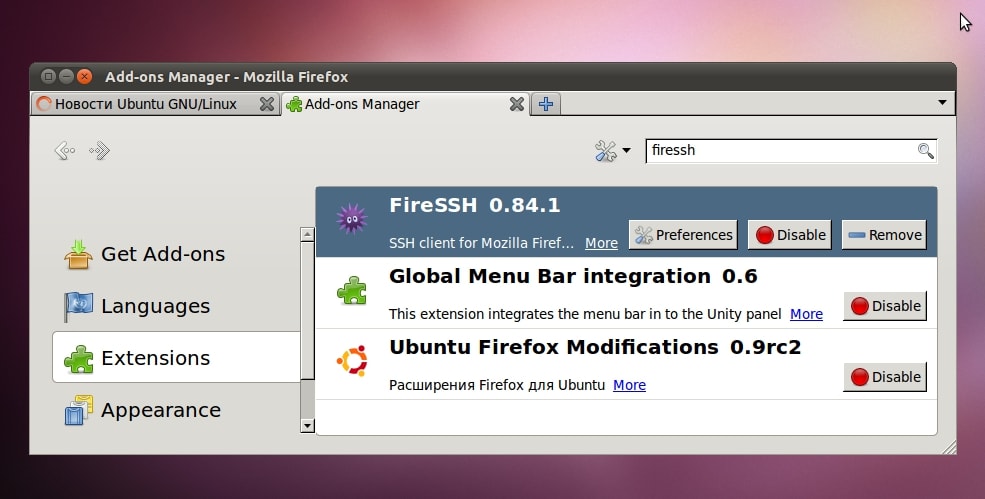Open More link for Global Menu Bar
Viewport: 985px width, 499px height.
click(x=806, y=314)
